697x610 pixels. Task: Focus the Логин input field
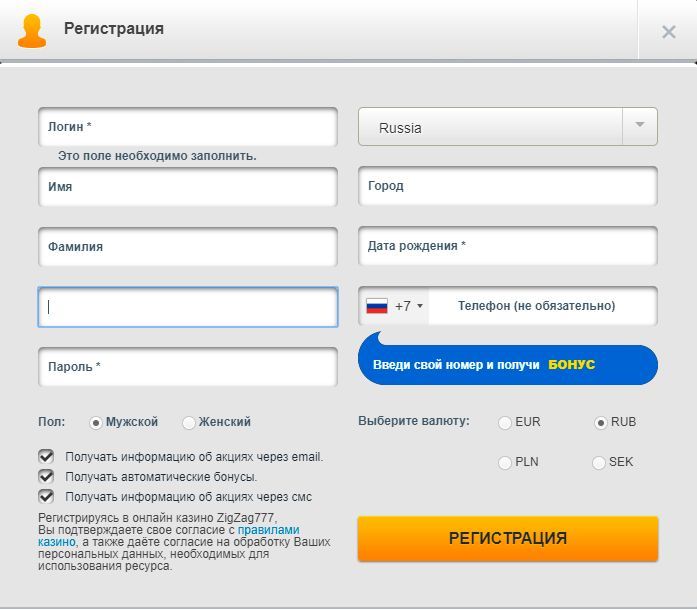[x=188, y=126]
